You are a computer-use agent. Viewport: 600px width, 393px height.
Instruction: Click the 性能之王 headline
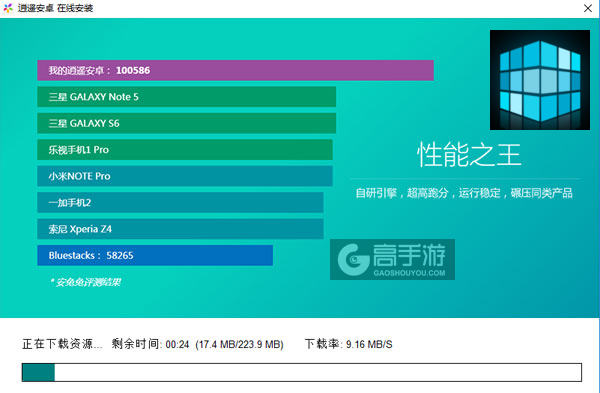pos(469,155)
